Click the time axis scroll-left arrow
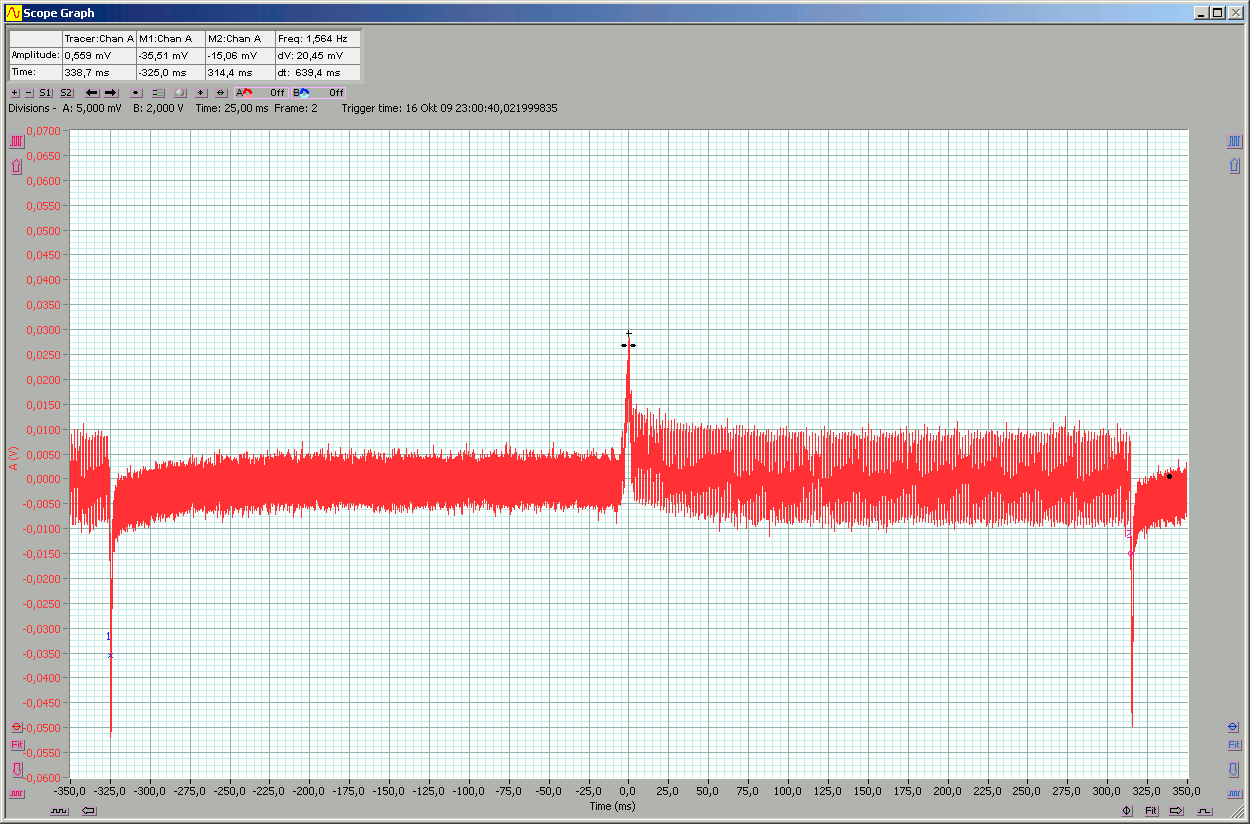This screenshot has height=824, width=1250. pyautogui.click(x=89, y=810)
